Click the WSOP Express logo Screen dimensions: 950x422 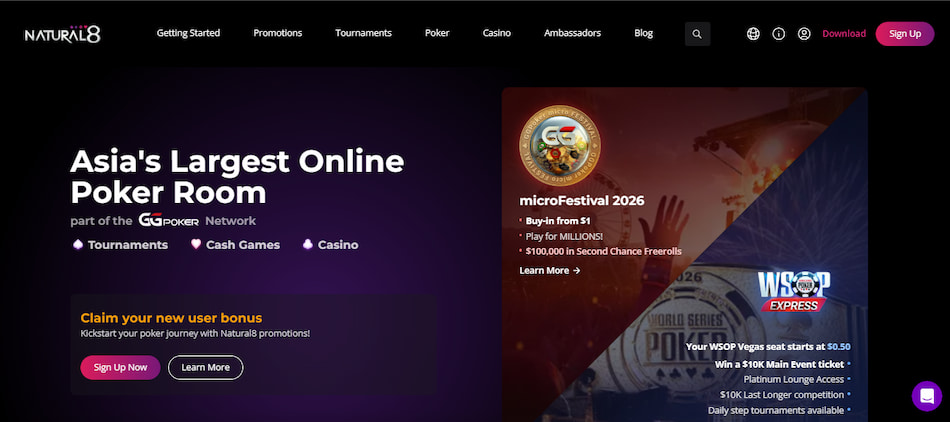[x=794, y=291]
